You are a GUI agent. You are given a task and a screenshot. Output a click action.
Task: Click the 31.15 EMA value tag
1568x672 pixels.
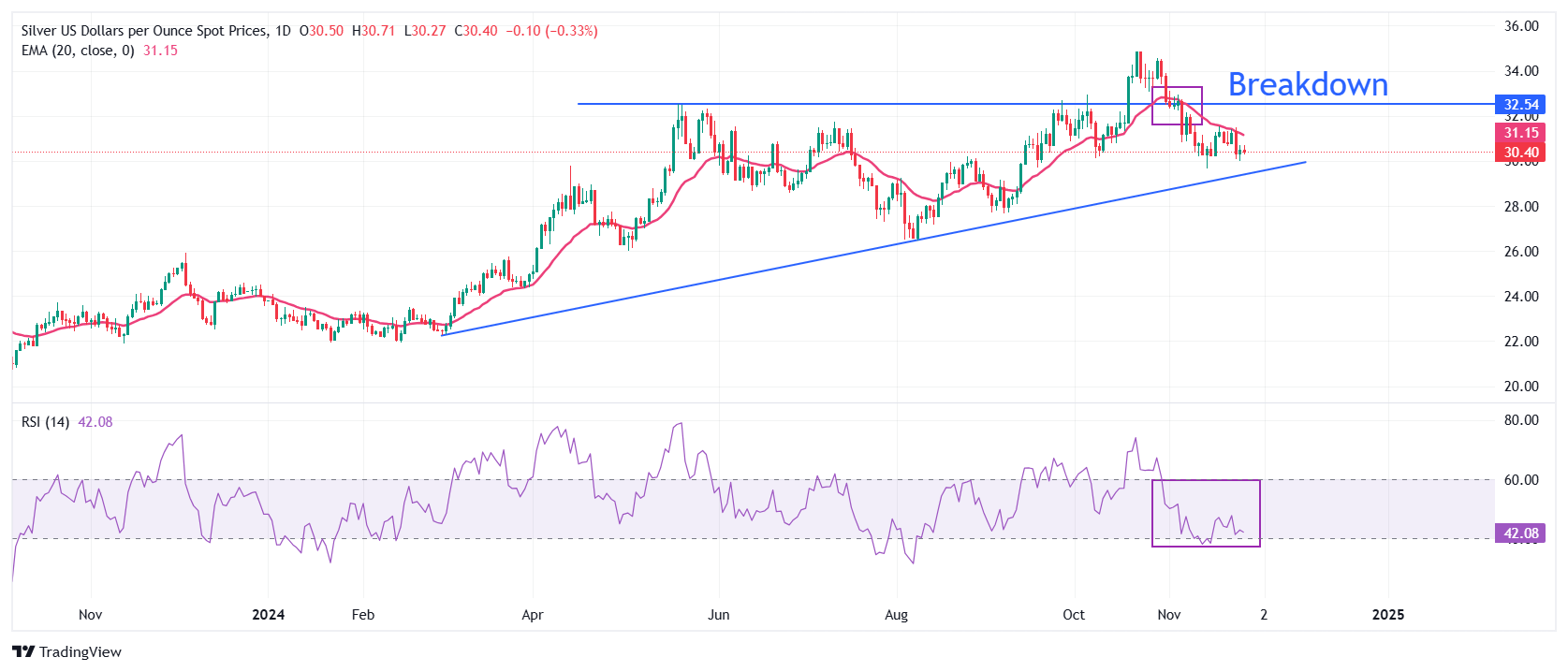pyautogui.click(x=1520, y=133)
